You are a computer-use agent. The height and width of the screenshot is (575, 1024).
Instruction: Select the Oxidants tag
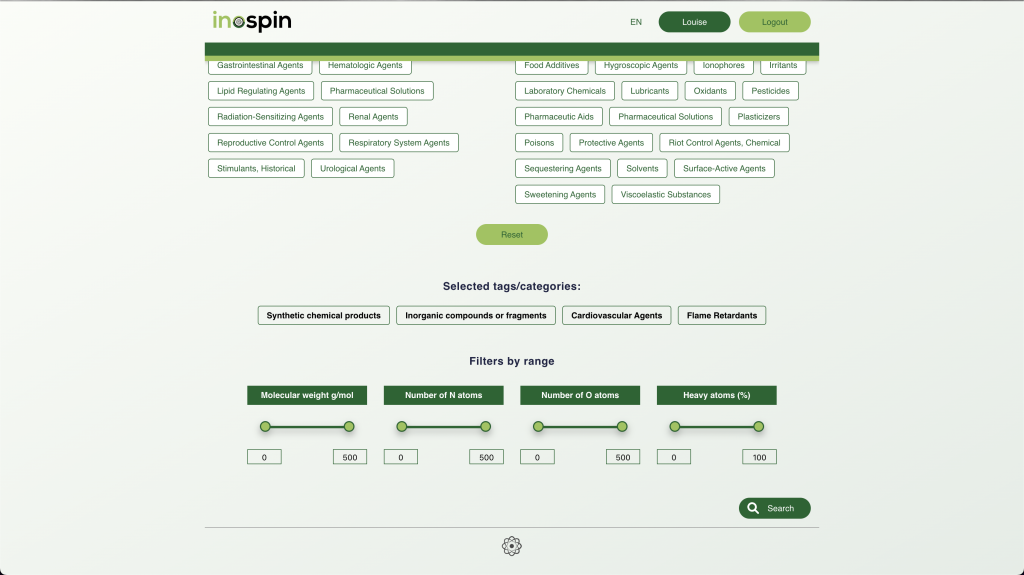(710, 91)
